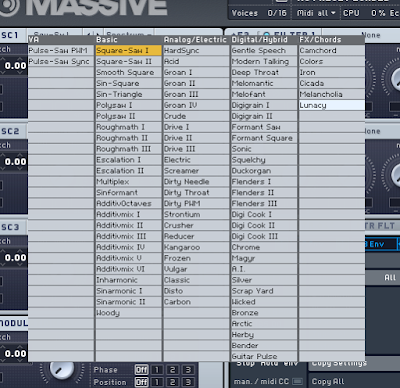
Task: Select Digigrain II wavetable
Action: coord(264,116)
